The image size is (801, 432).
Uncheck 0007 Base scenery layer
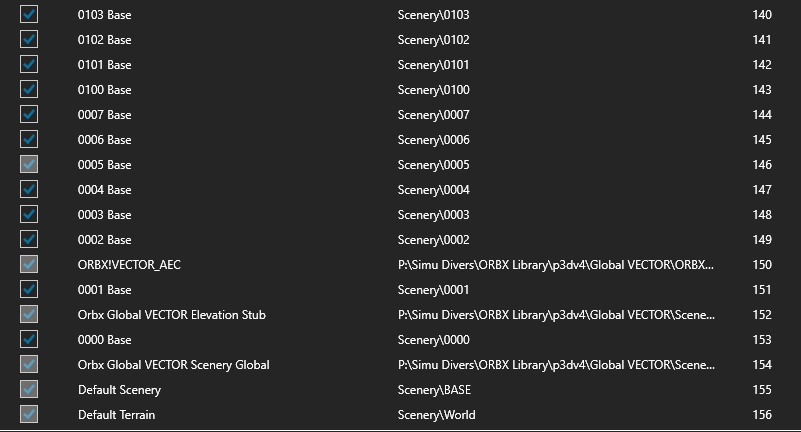29,114
